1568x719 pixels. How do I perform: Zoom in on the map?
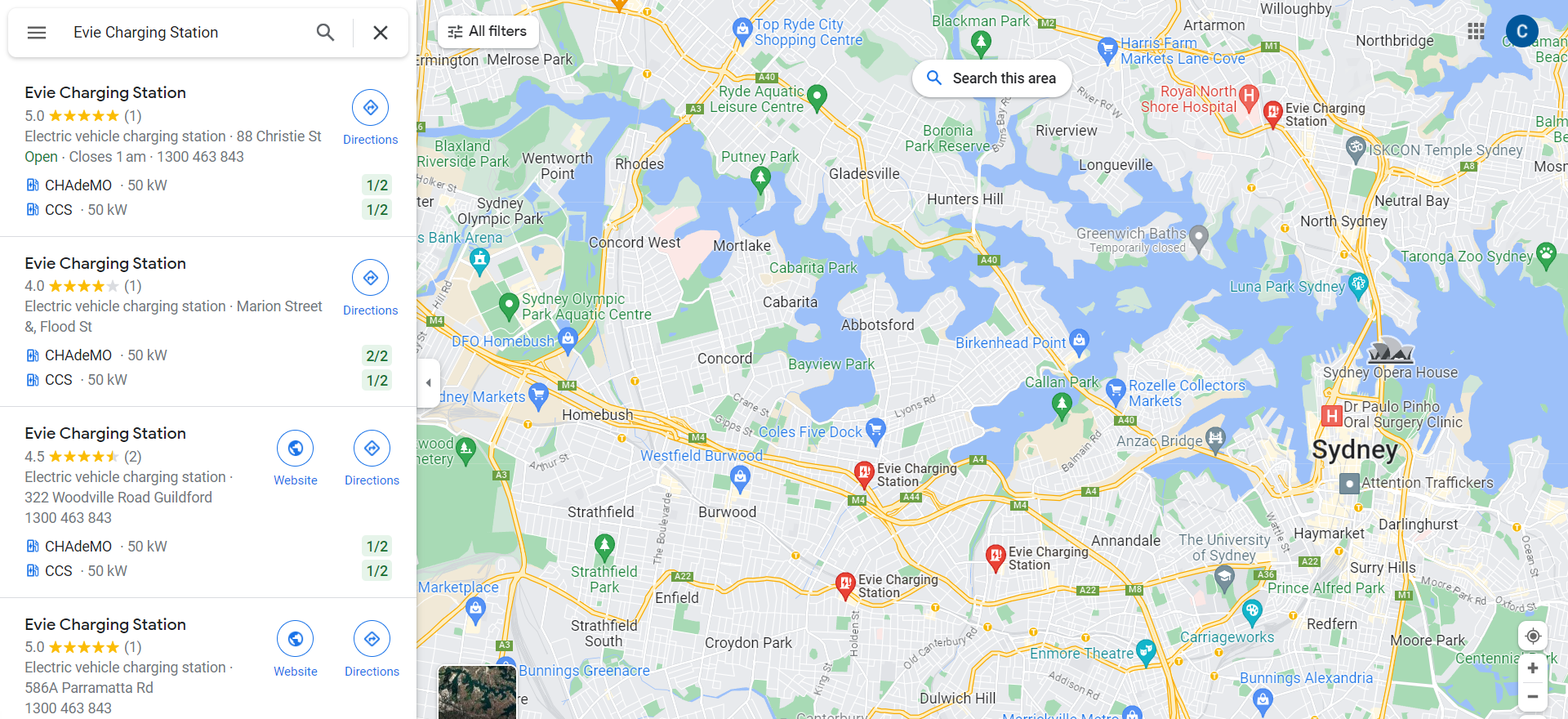(1533, 668)
